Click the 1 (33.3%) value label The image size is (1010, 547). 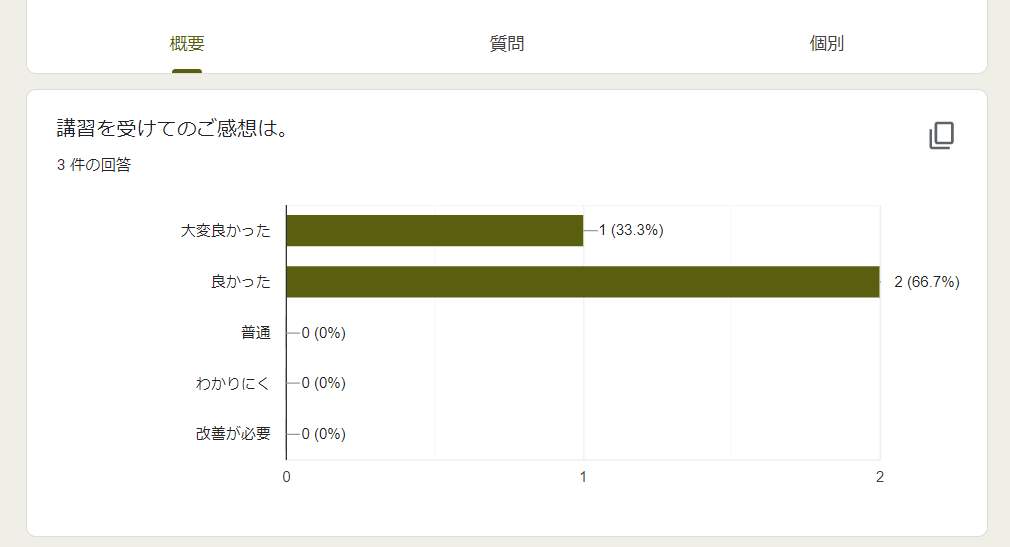(x=631, y=230)
